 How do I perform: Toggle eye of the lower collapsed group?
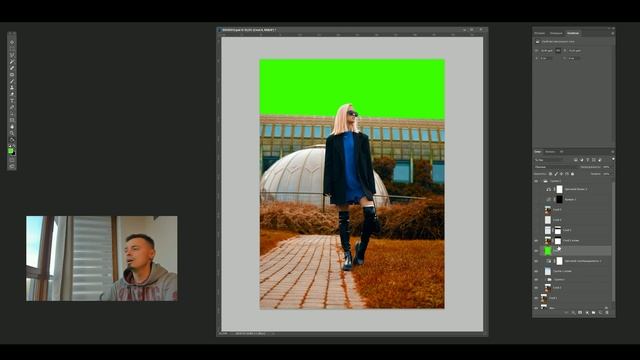536,280
